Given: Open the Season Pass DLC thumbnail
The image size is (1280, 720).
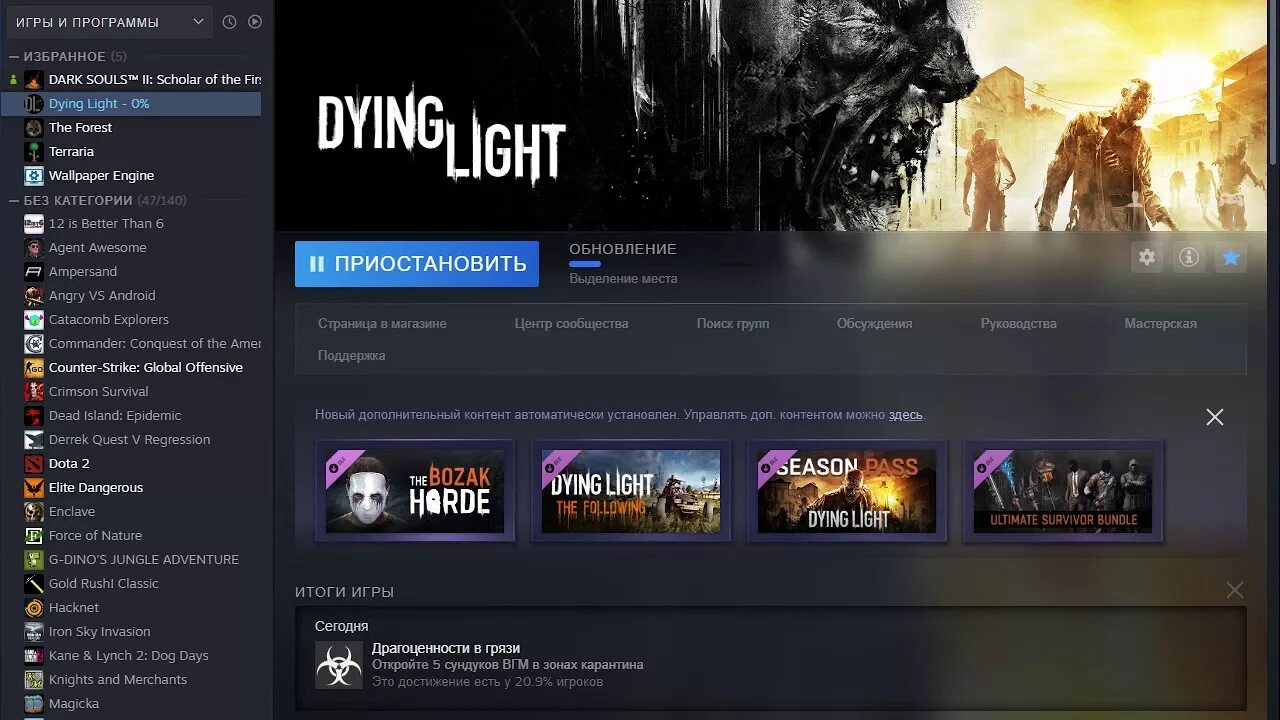Looking at the screenshot, I should pos(847,491).
